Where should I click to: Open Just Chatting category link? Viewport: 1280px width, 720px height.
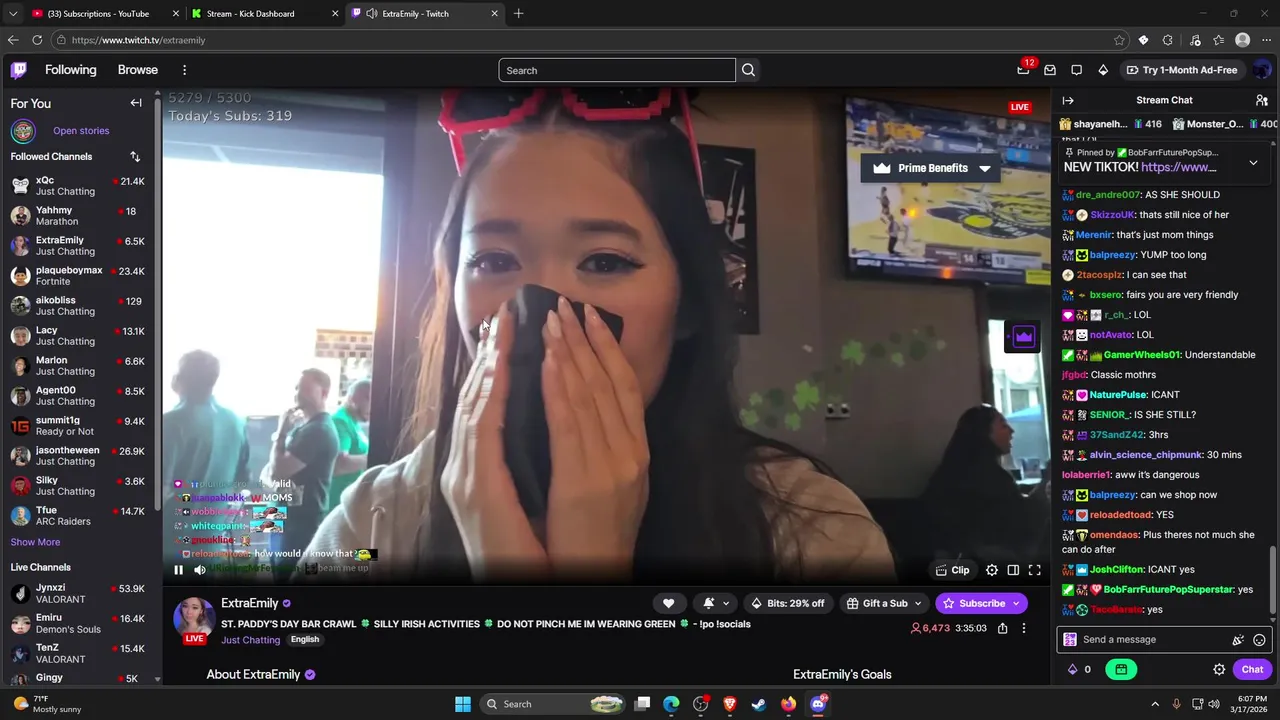click(x=251, y=640)
